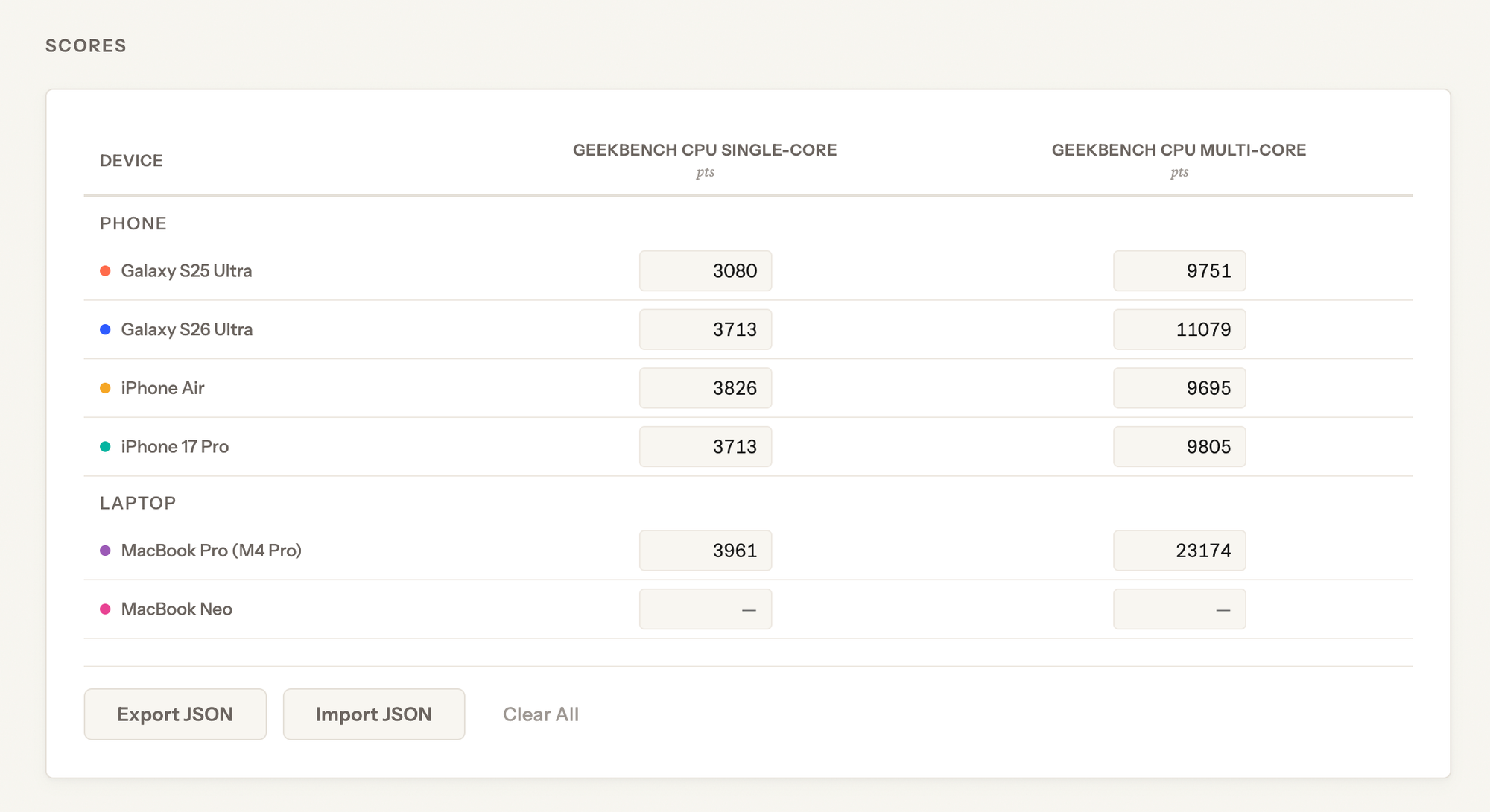Click MacBook Pro single-core field 3961
This screenshot has height=812, width=1490.
pyautogui.click(x=705, y=551)
